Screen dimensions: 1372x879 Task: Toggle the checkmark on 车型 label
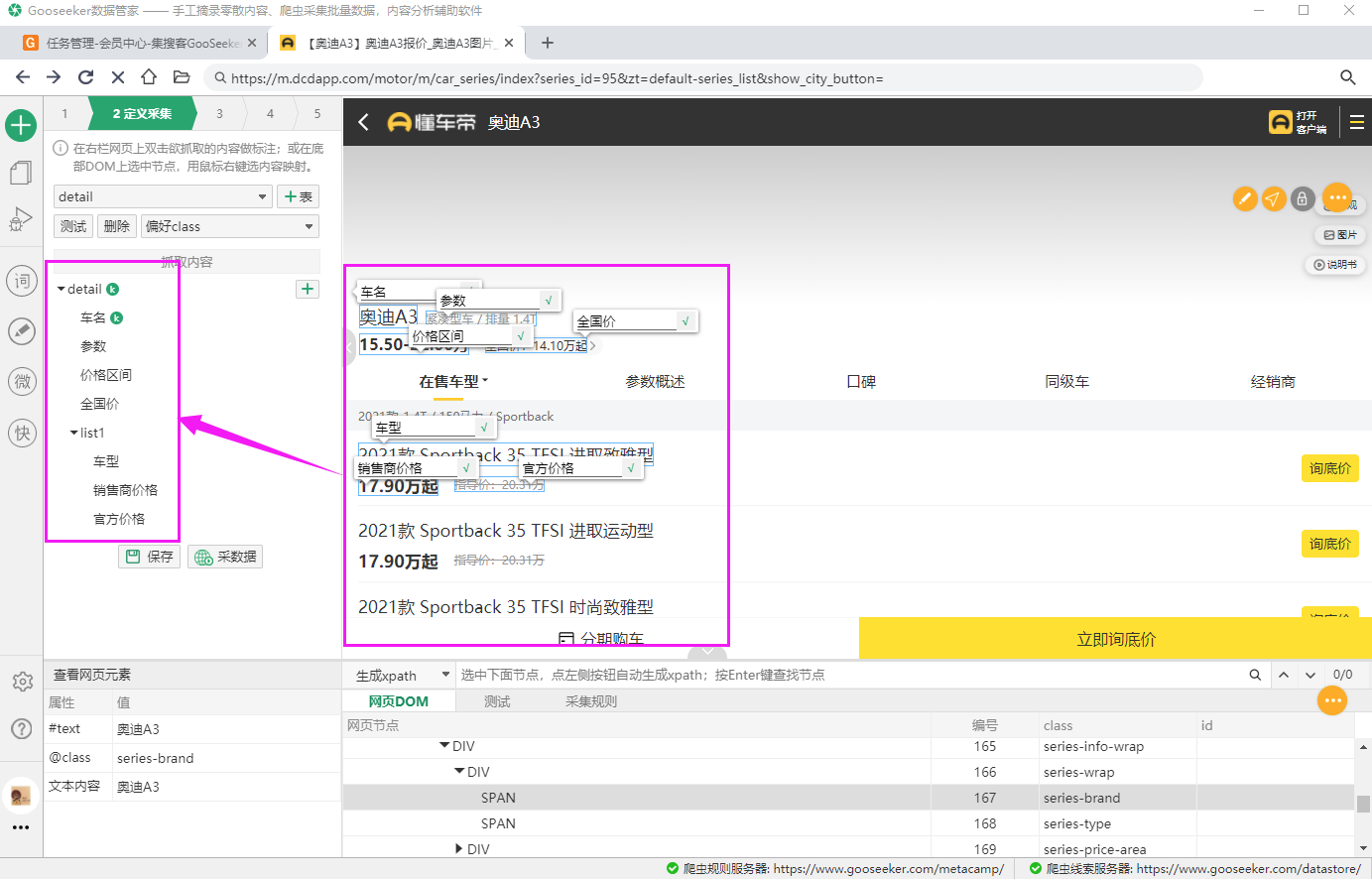[x=483, y=428]
